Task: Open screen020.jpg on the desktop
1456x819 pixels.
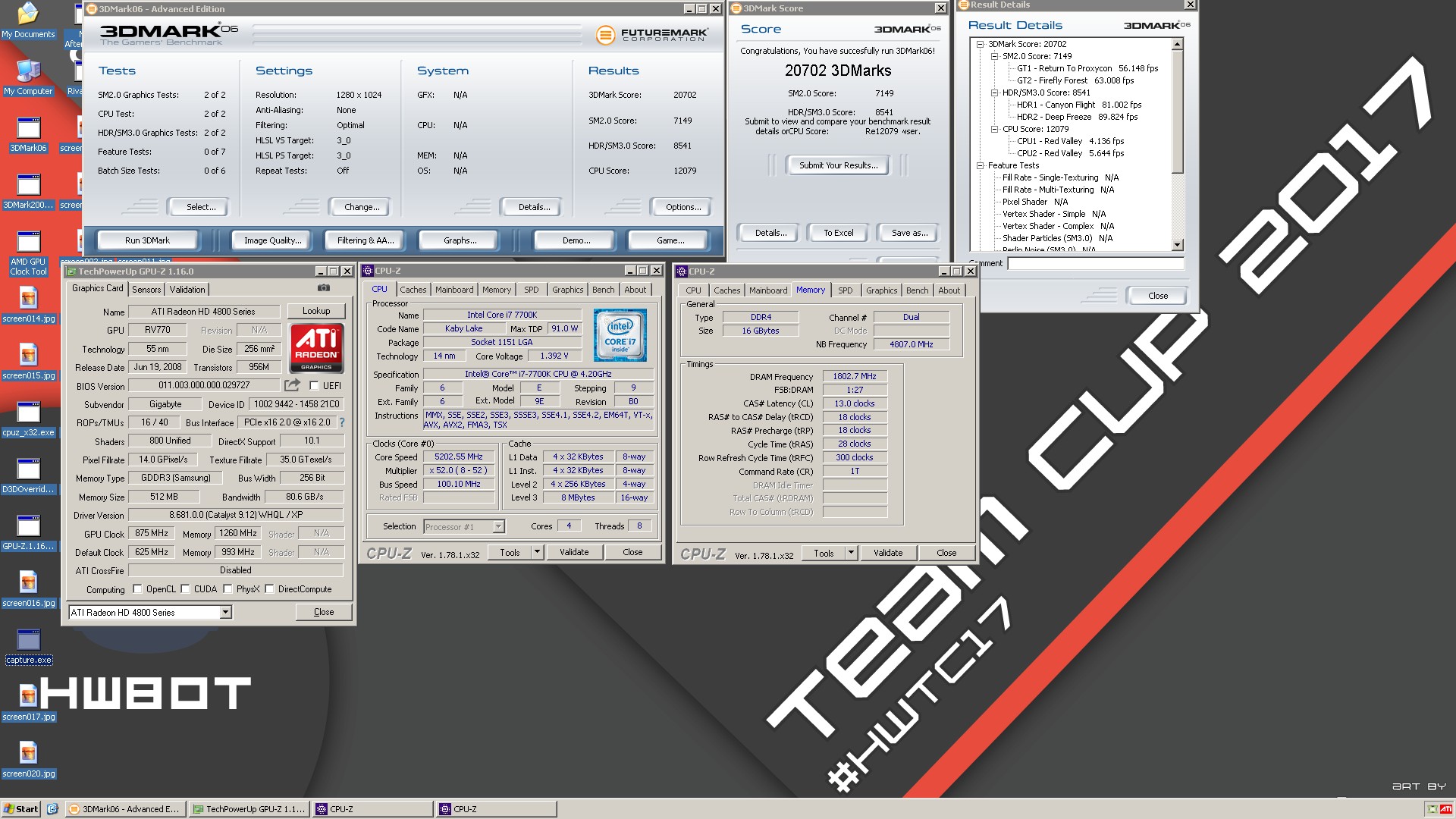Action: coord(28,760)
